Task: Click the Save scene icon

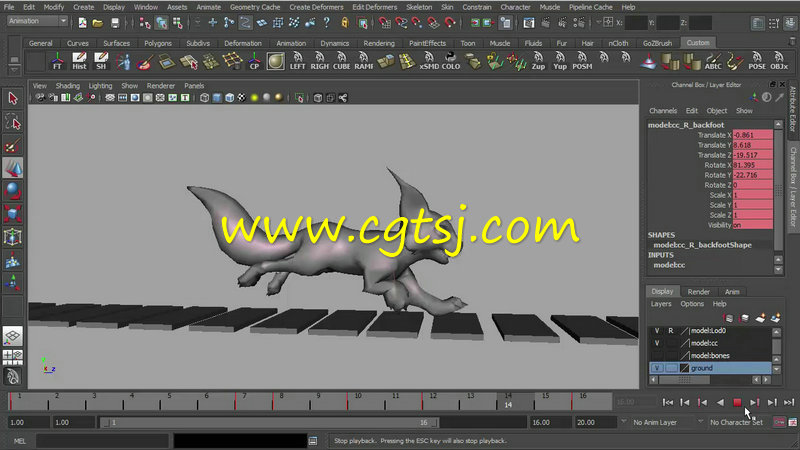Action: [x=115, y=23]
